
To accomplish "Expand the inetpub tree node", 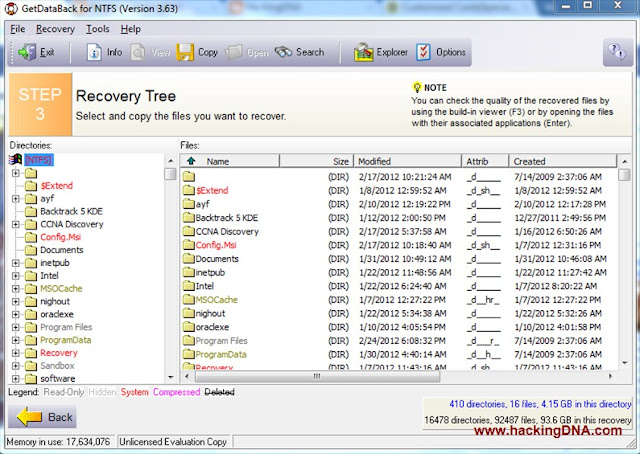I will pyautogui.click(x=16, y=263).
